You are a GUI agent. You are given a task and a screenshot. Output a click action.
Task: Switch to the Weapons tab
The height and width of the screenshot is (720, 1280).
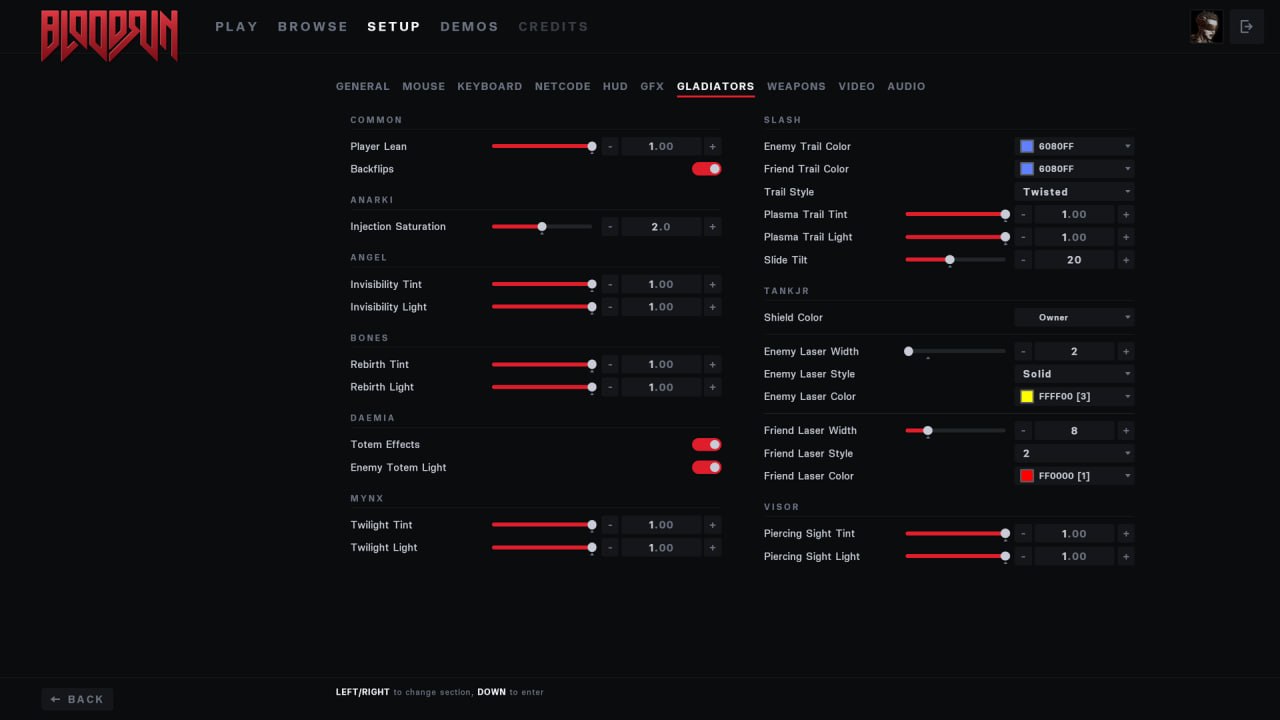[x=796, y=87]
